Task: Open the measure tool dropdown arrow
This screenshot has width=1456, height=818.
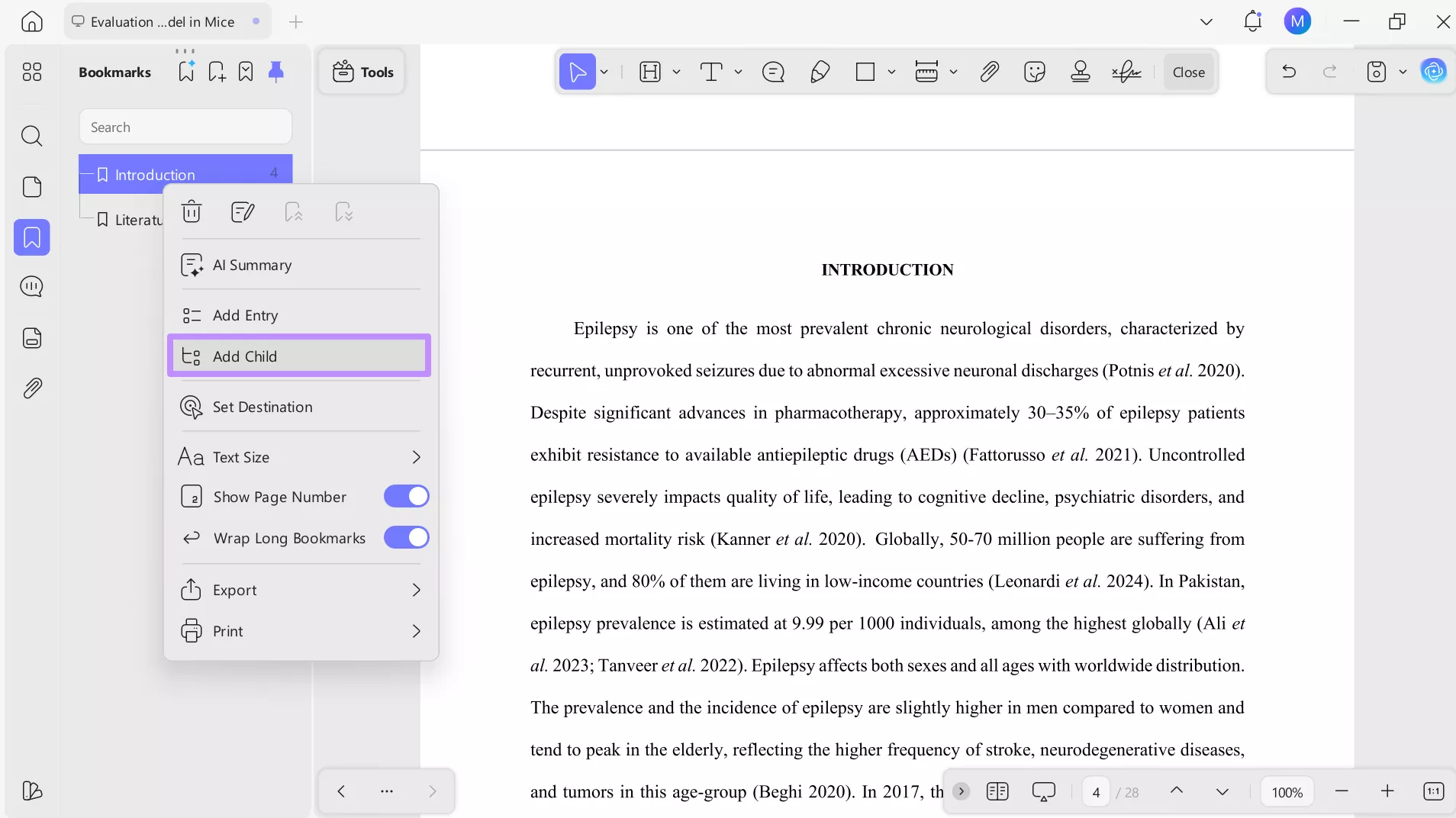Action: coord(953,72)
